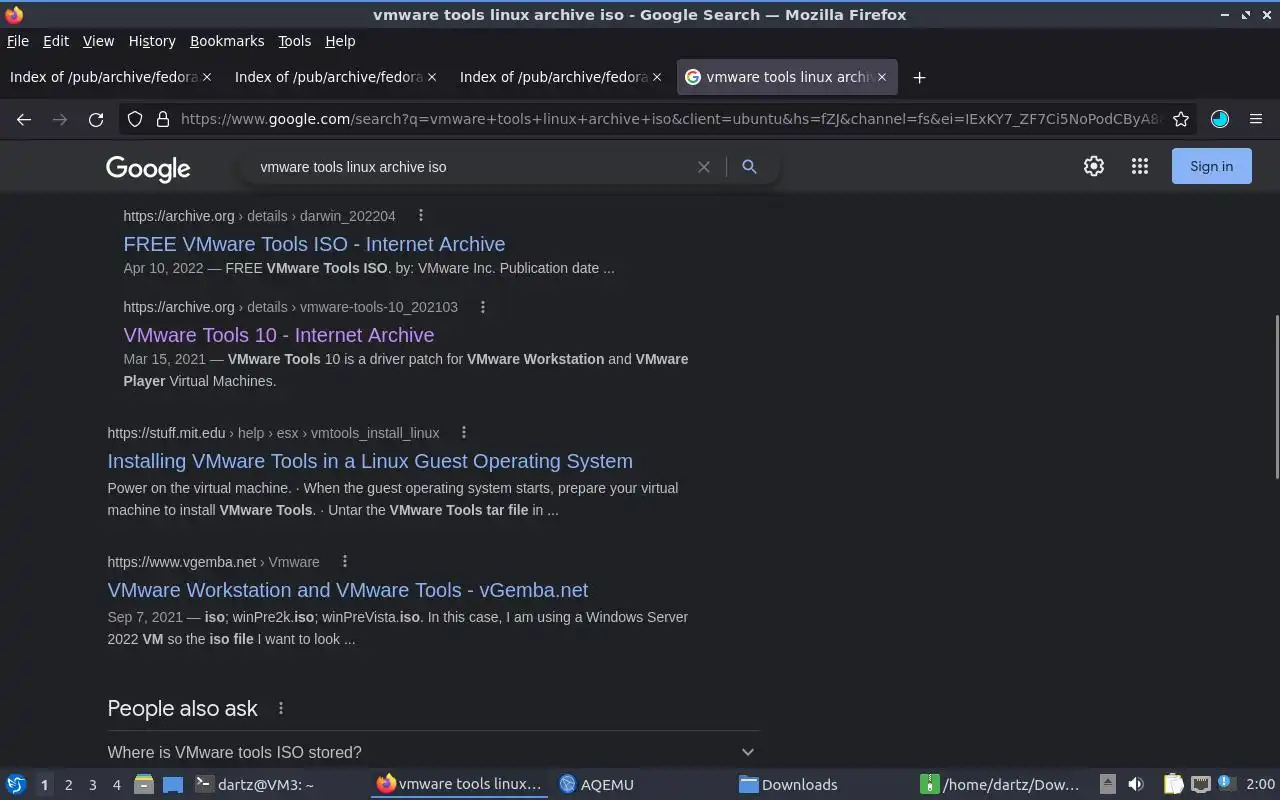The height and width of the screenshot is (800, 1280).
Task: Go back to the previous page
Action: pos(24,119)
